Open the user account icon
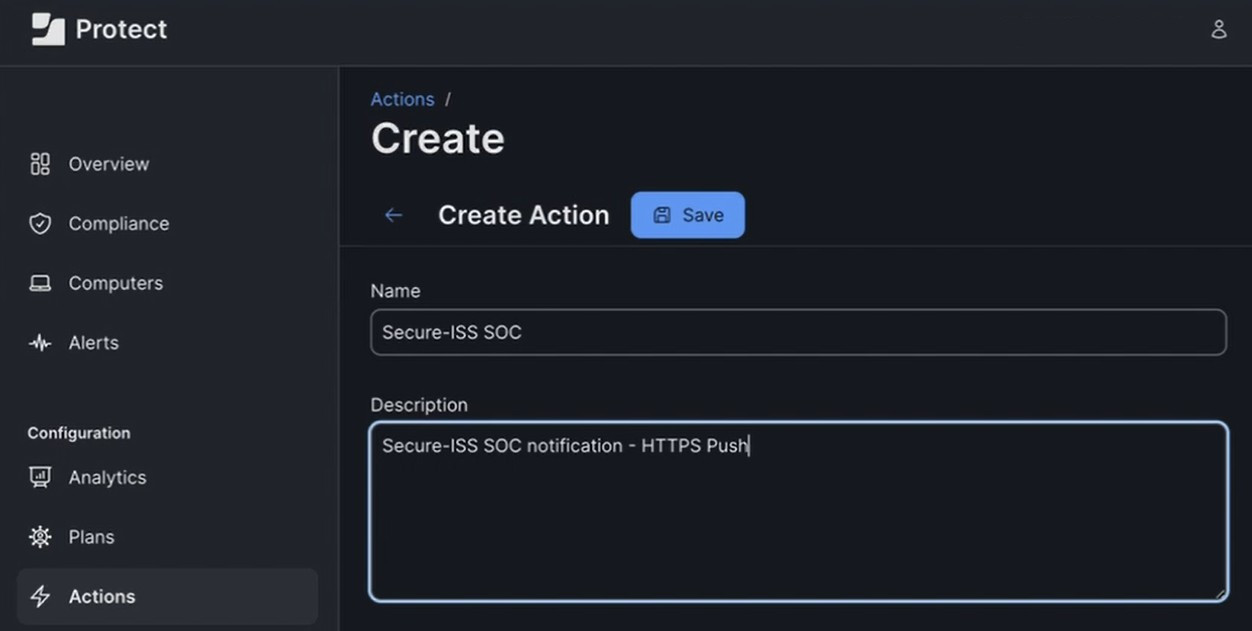The image size is (1252, 631). [x=1218, y=29]
